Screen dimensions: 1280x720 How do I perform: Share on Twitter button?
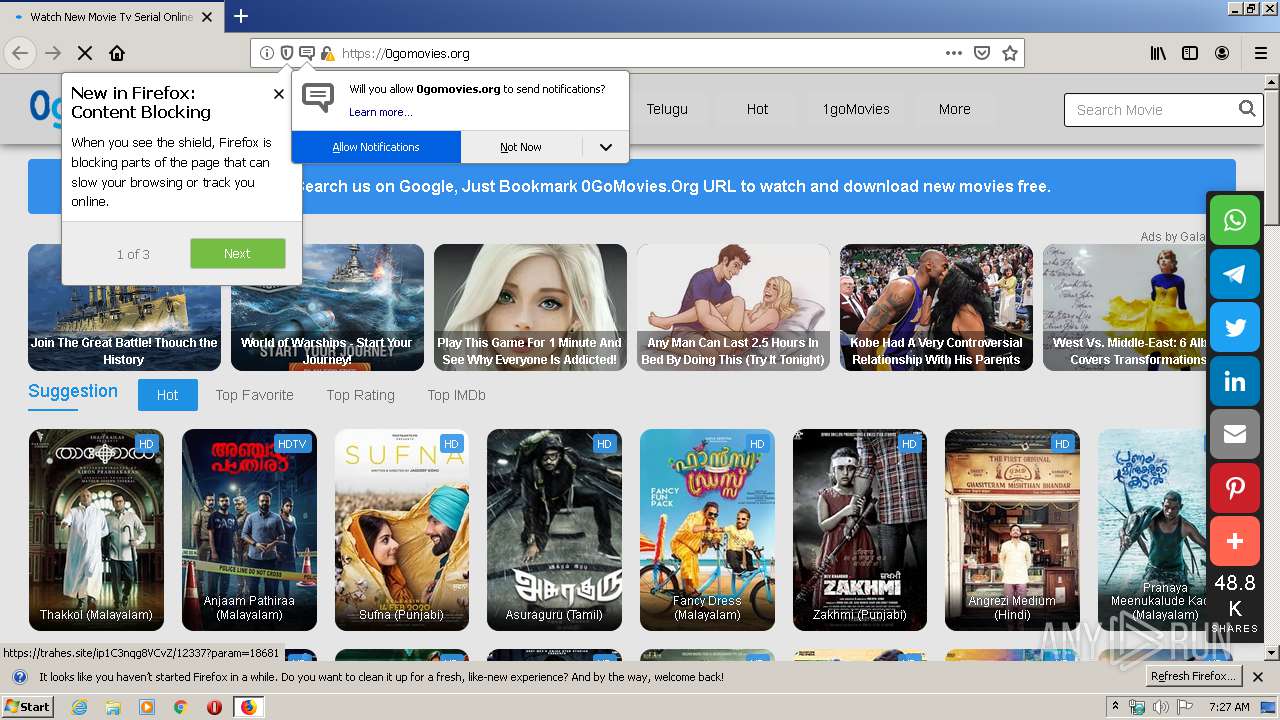(1235, 328)
